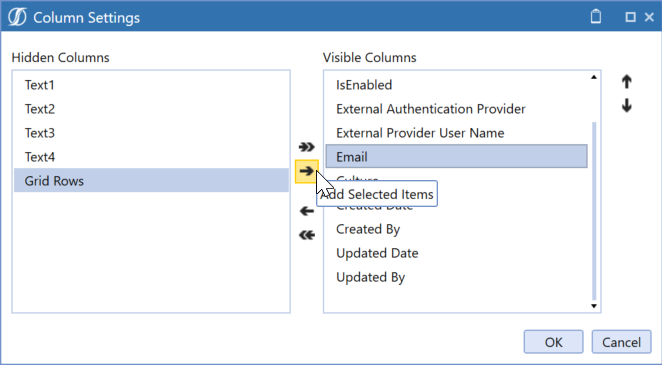Move selected column down with the down arrow
Viewport: 662px width, 365px height.
[627, 105]
